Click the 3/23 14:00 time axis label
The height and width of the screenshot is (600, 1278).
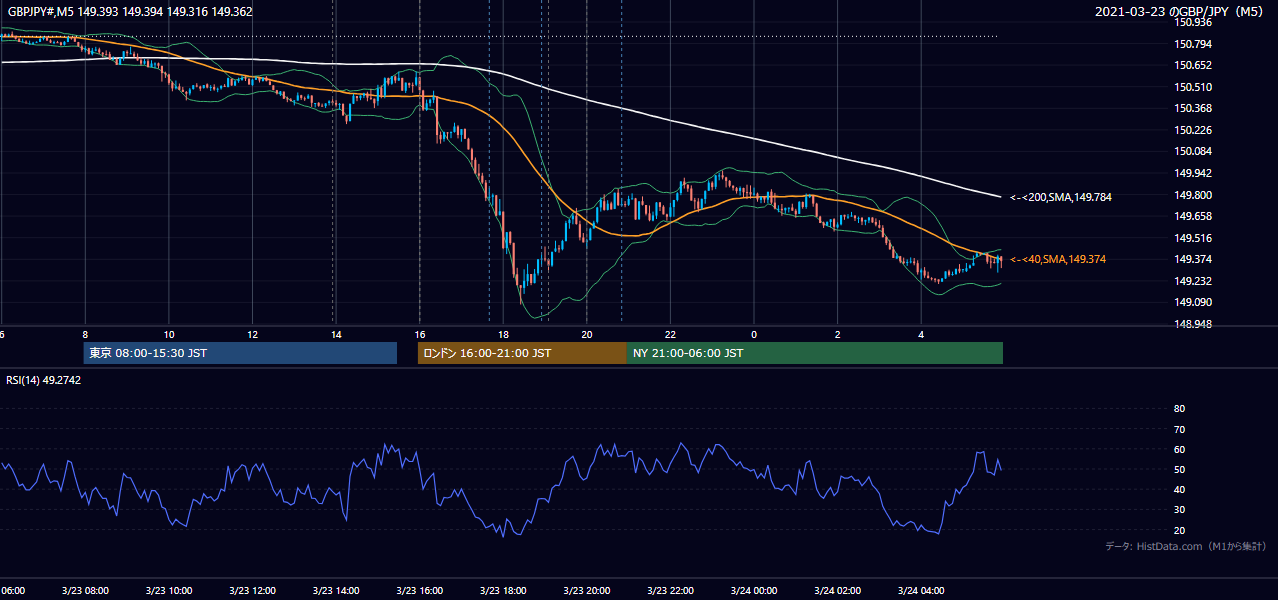point(335,591)
